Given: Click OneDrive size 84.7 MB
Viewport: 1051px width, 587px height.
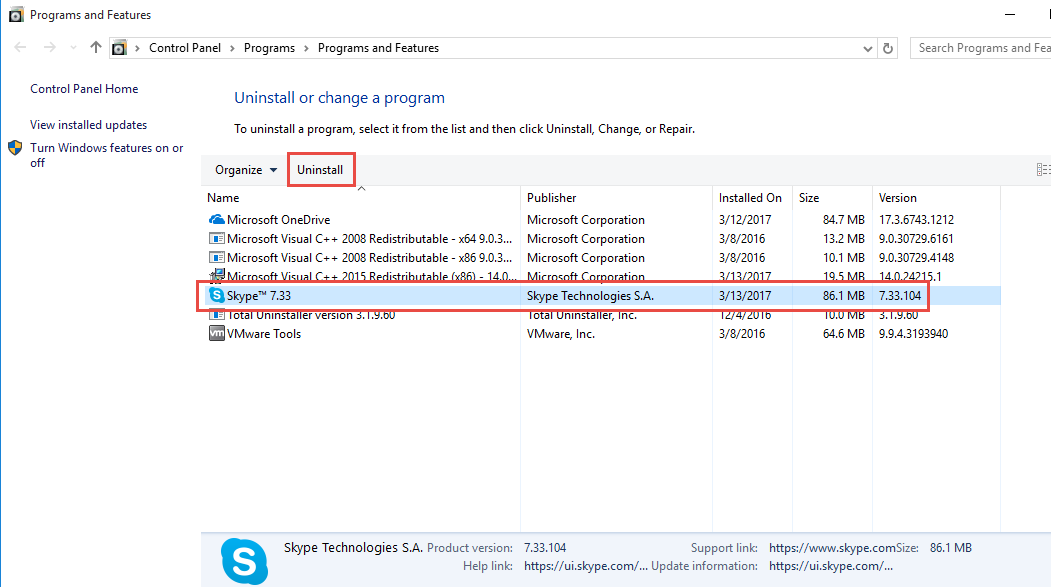Looking at the screenshot, I should point(843,220).
